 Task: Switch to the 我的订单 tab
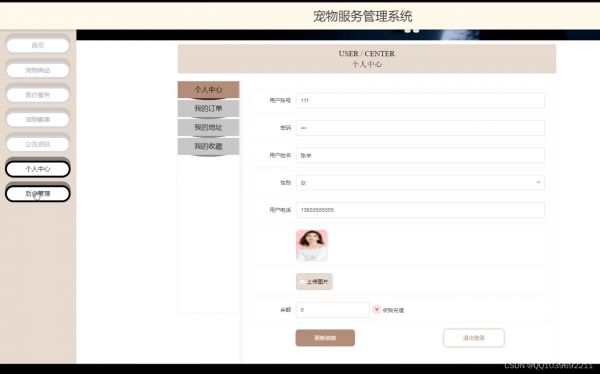209,108
